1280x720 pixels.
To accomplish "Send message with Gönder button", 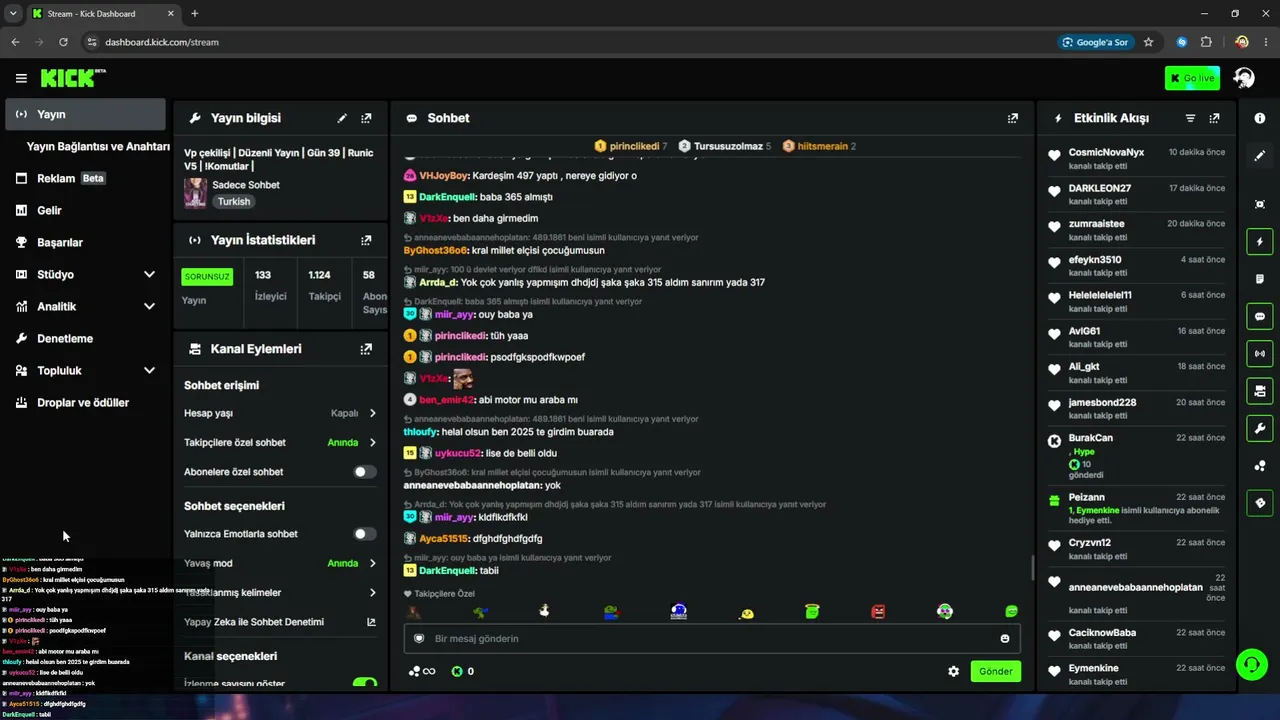I will pos(996,671).
